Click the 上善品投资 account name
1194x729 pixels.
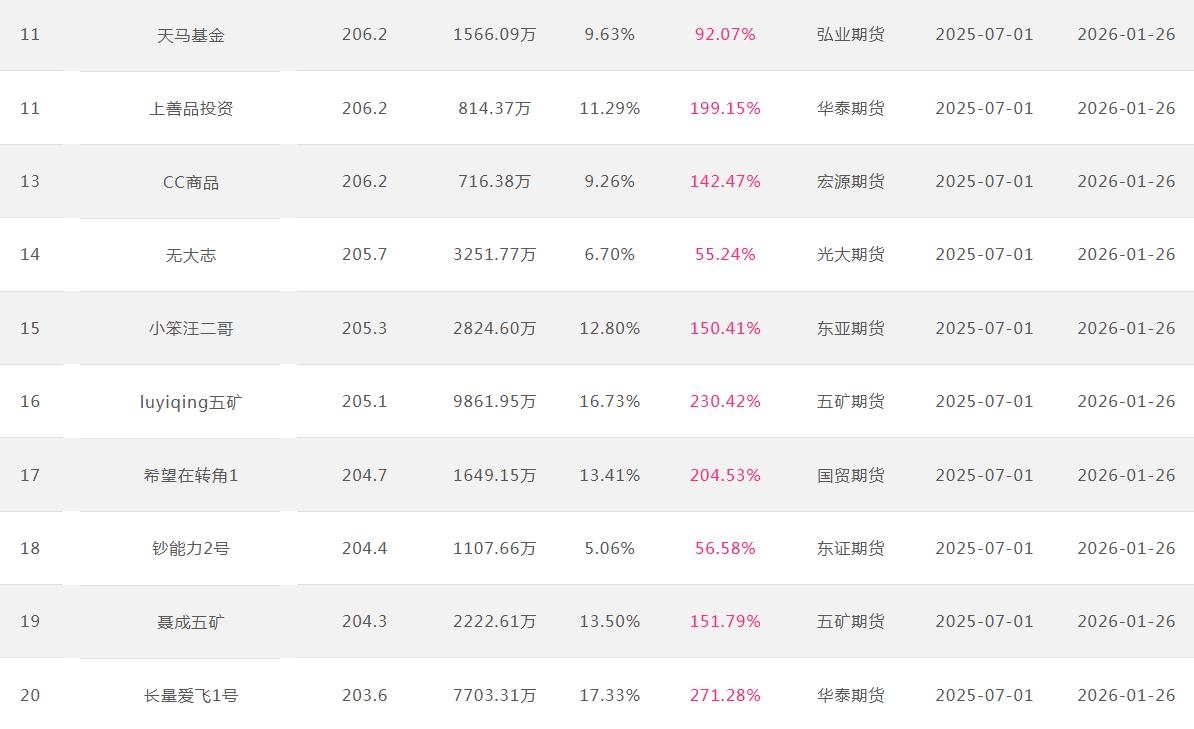190,108
